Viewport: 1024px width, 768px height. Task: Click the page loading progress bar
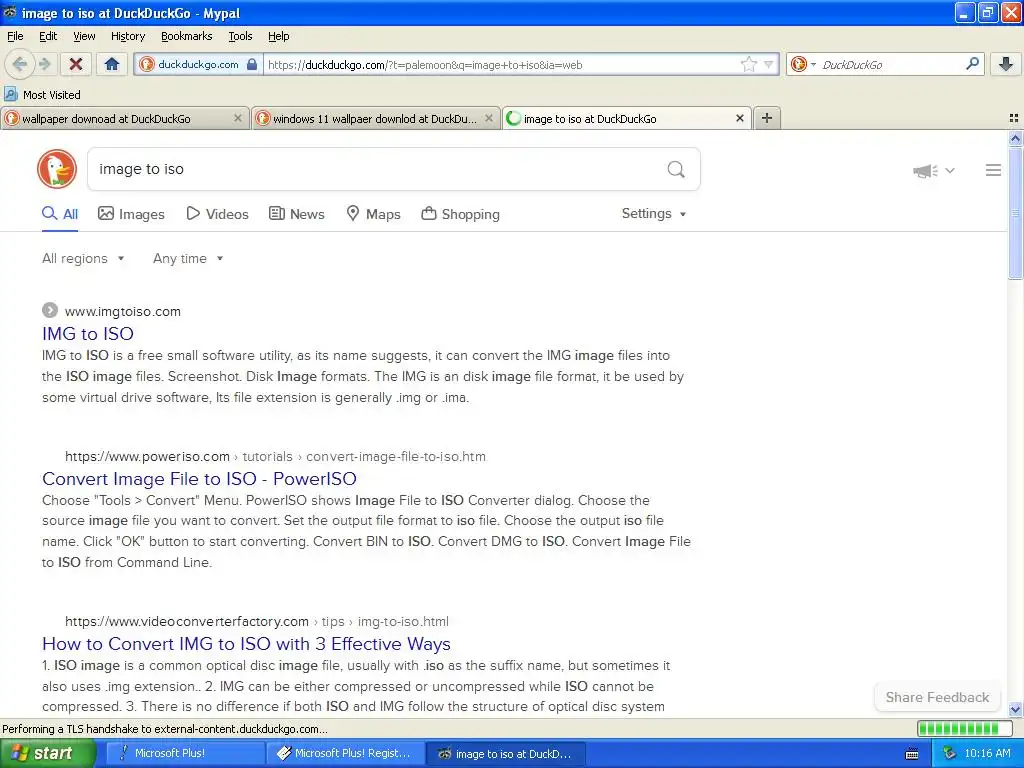(967, 729)
